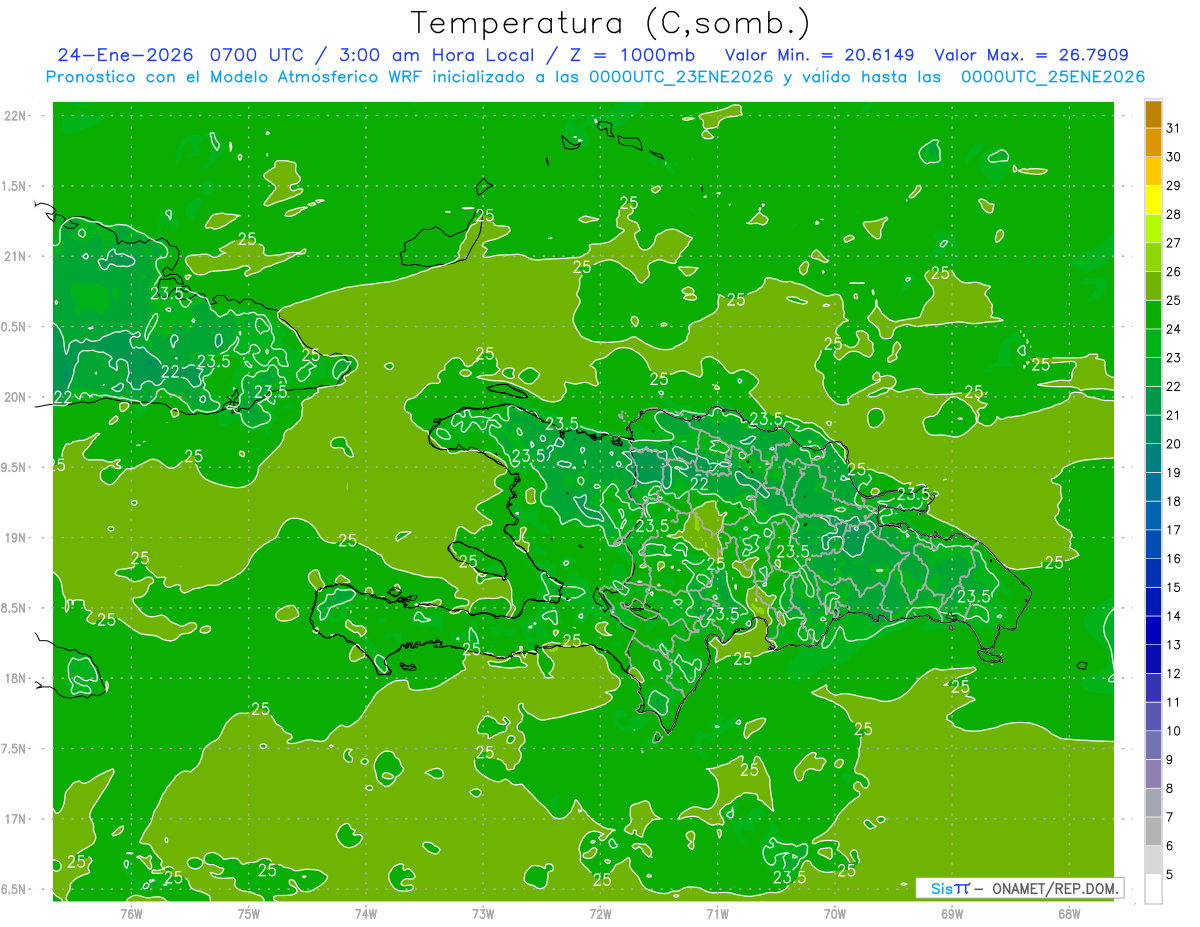This screenshot has width=1200, height=927.
Task: Click colorbar label '26'
Action: point(1173,272)
